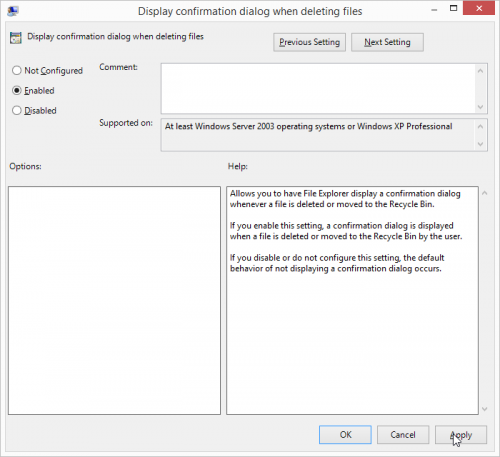Click the Supported on scroll up arrow
The image size is (500, 457).
tap(480, 126)
